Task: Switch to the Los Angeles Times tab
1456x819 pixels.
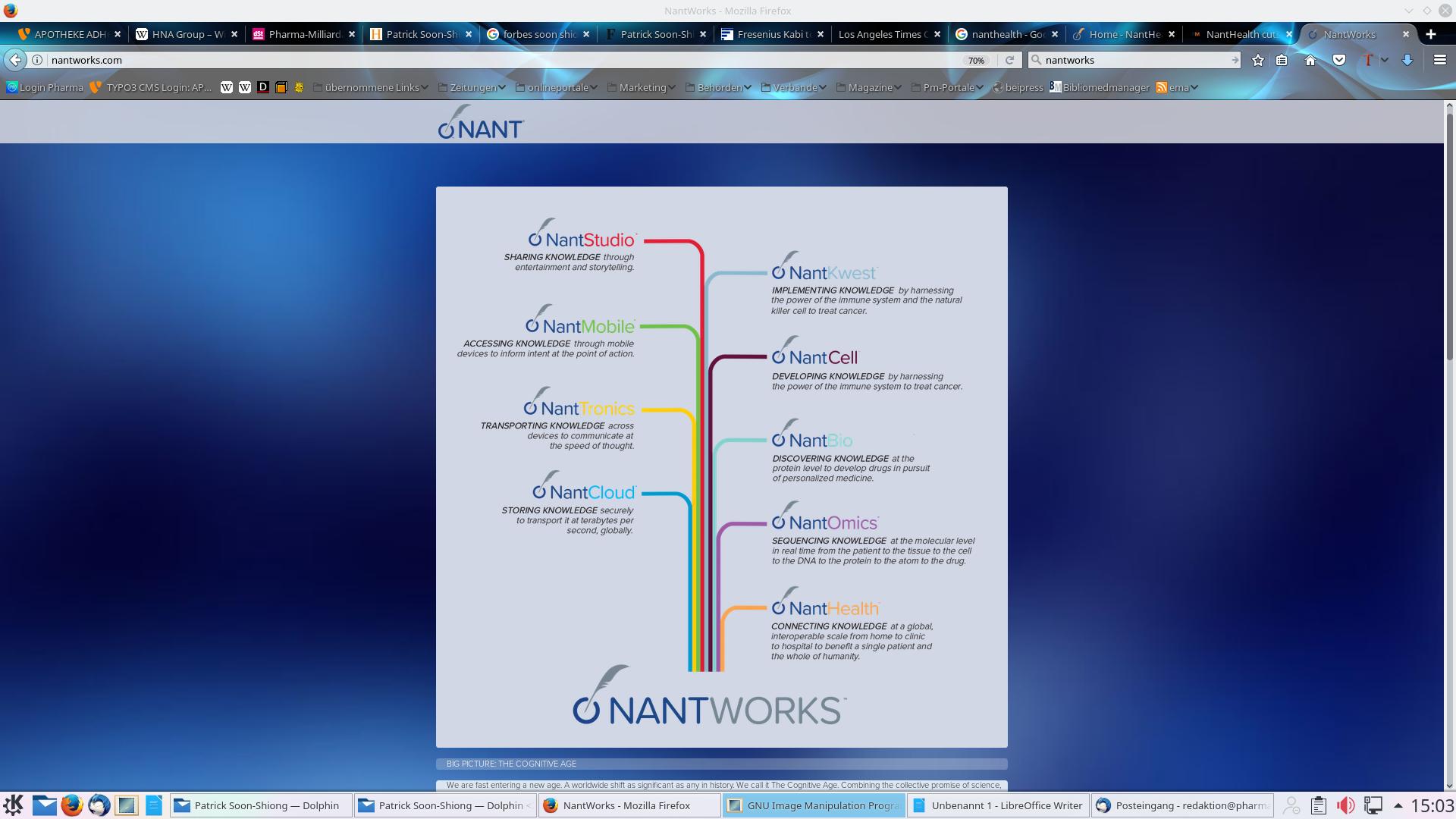Action: (880, 34)
